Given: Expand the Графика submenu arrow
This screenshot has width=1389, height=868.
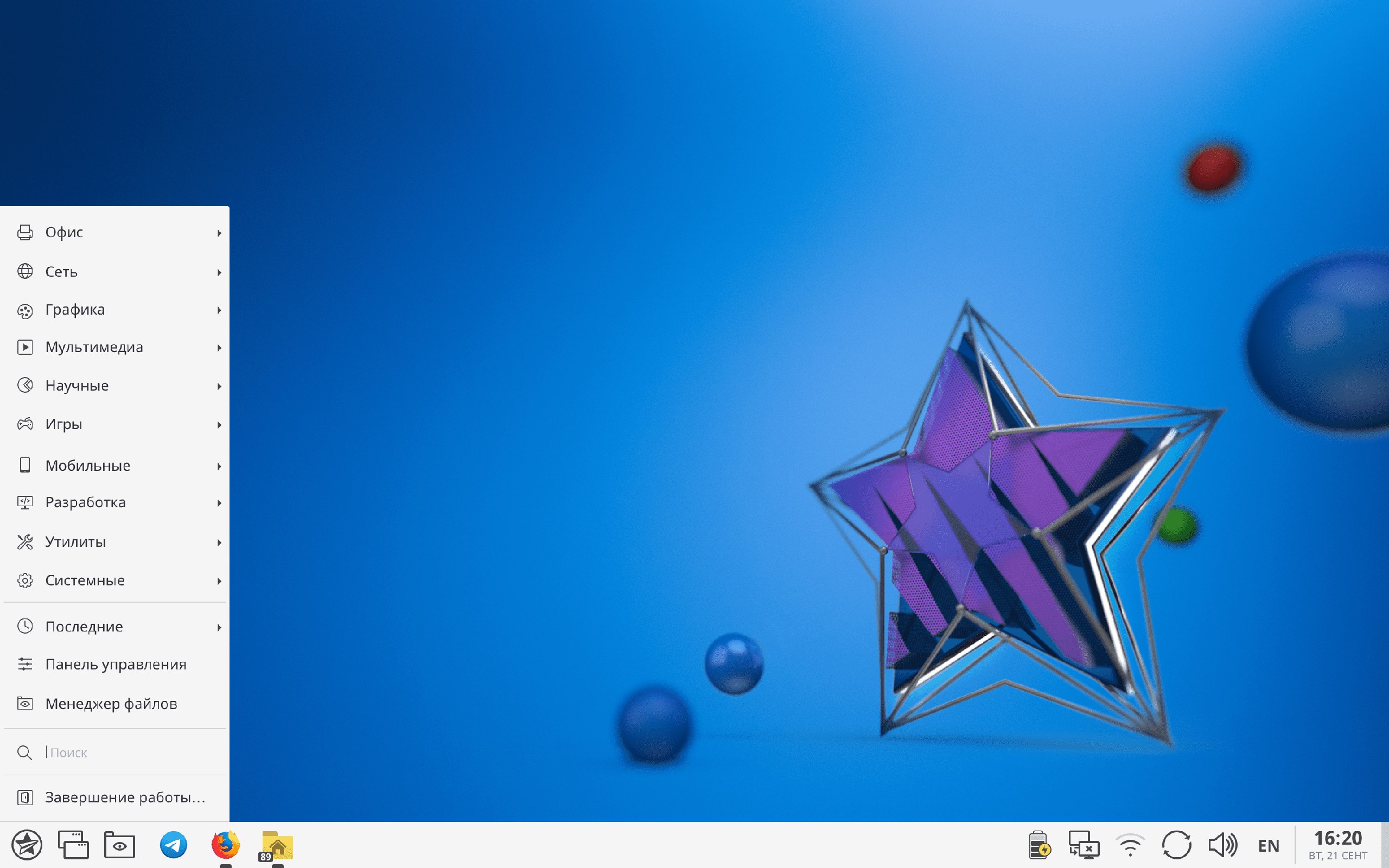Looking at the screenshot, I should (219, 310).
